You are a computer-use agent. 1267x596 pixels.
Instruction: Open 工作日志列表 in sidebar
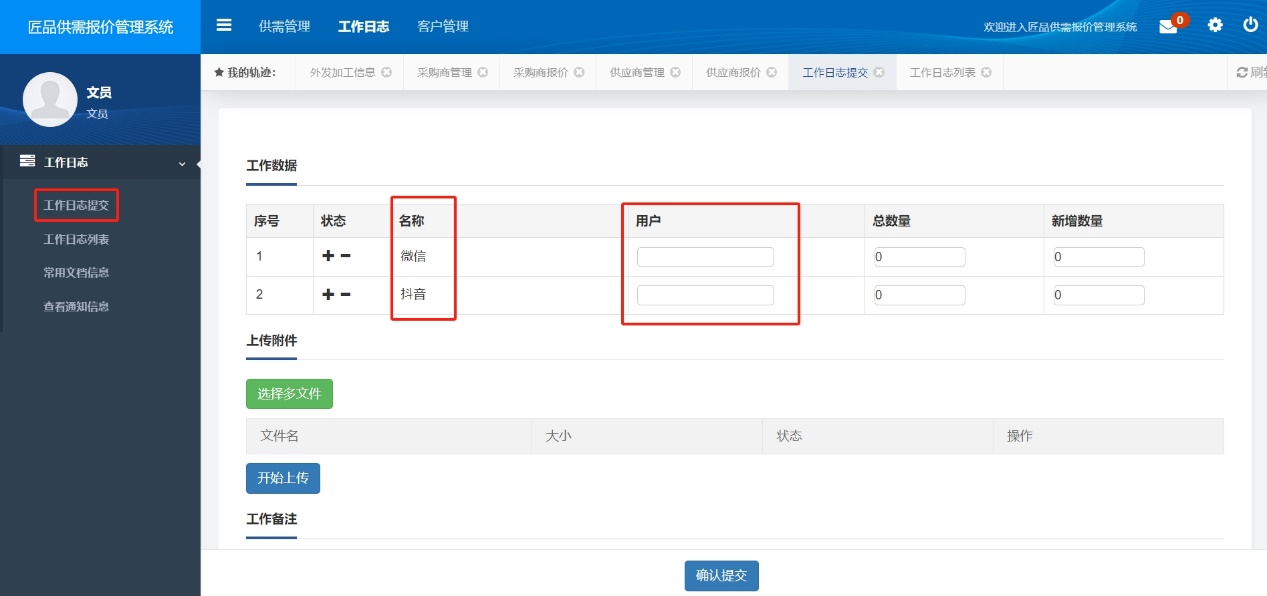click(76, 240)
